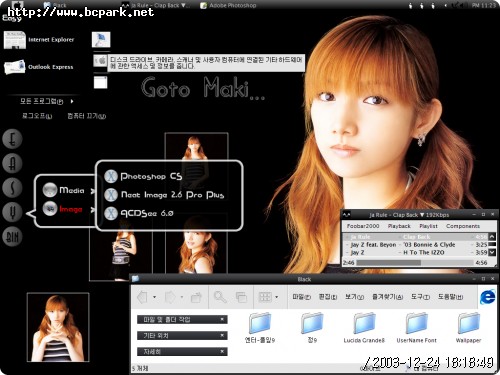Screen dimensions: 500x375
Task: Open the Wallpaper folder
Action: pos(468,327)
